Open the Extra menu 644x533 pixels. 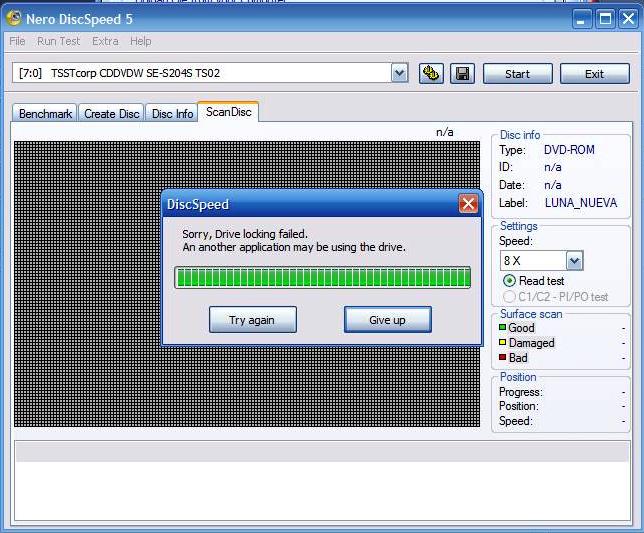tap(105, 41)
